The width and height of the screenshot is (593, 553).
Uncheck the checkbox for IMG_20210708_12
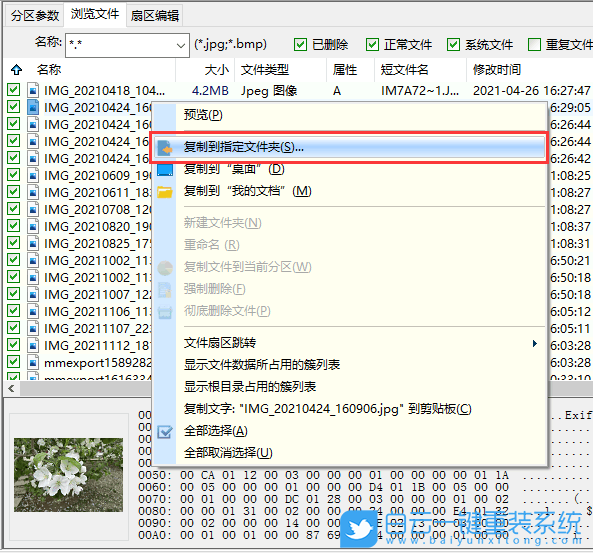pyautogui.click(x=14, y=209)
